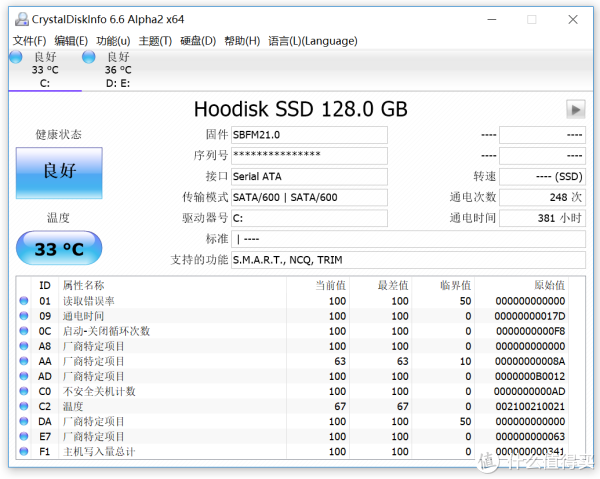Open the 功能(u) menu
The image size is (600, 479).
pyautogui.click(x=113, y=41)
